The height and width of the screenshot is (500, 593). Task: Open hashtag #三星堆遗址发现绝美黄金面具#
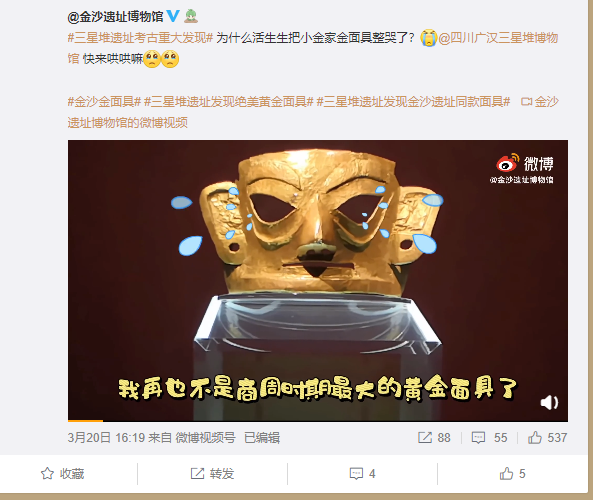[x=229, y=101]
